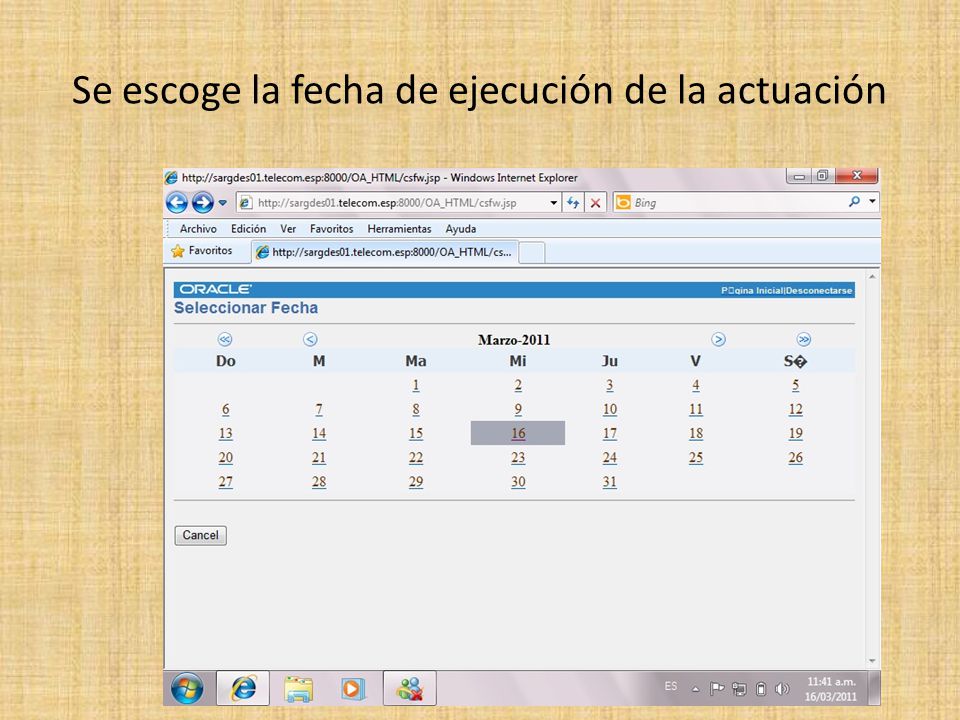Open Windows Explorer folder in taskbar
This screenshot has height=720, width=960.
(298, 688)
